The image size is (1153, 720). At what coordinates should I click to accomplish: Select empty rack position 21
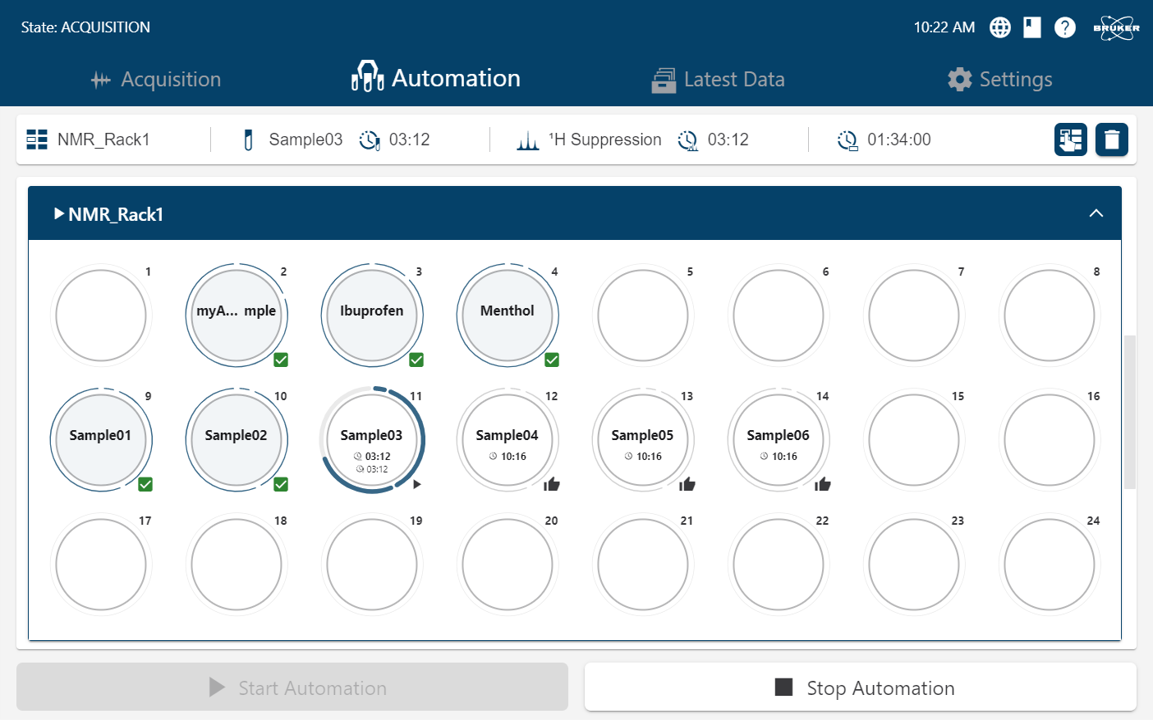[x=642, y=564]
